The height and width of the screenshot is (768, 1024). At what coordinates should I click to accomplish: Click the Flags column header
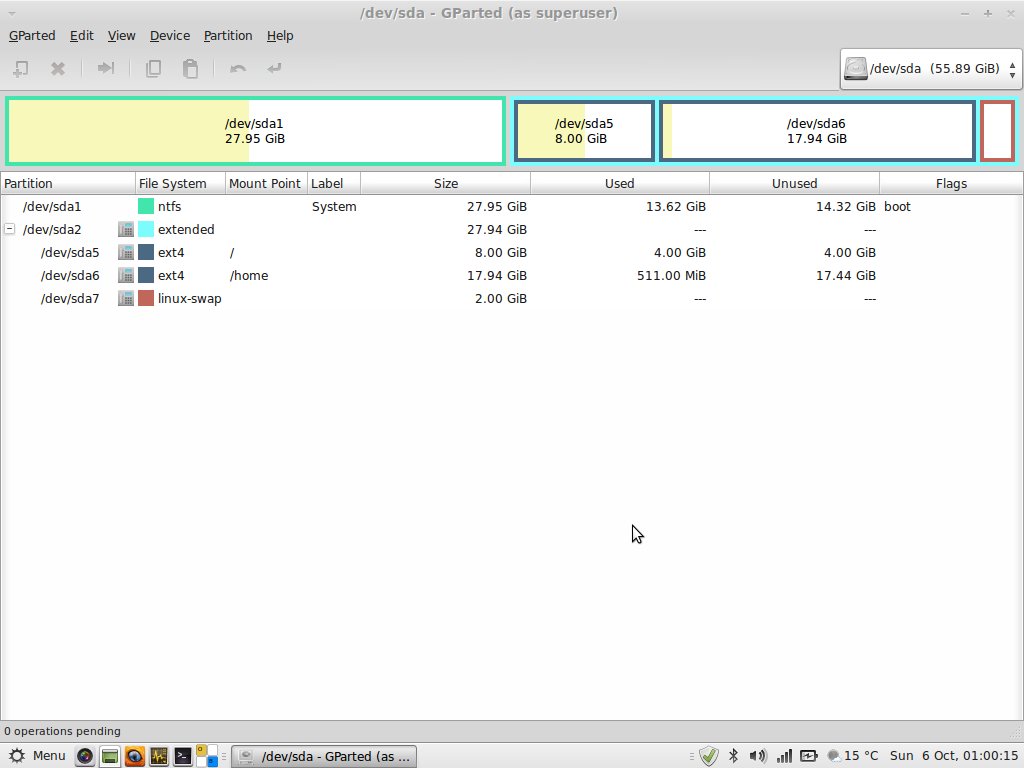coord(951,184)
